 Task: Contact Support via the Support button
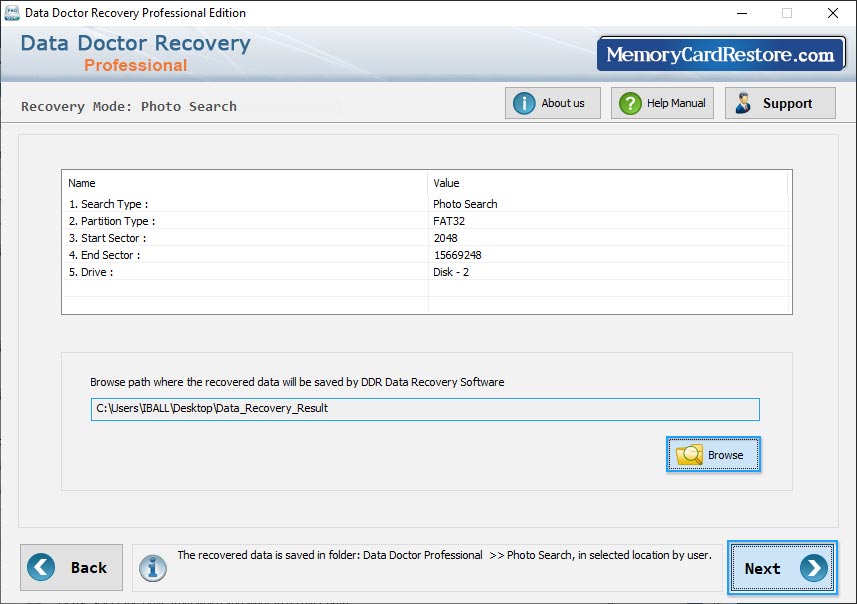[x=780, y=103]
